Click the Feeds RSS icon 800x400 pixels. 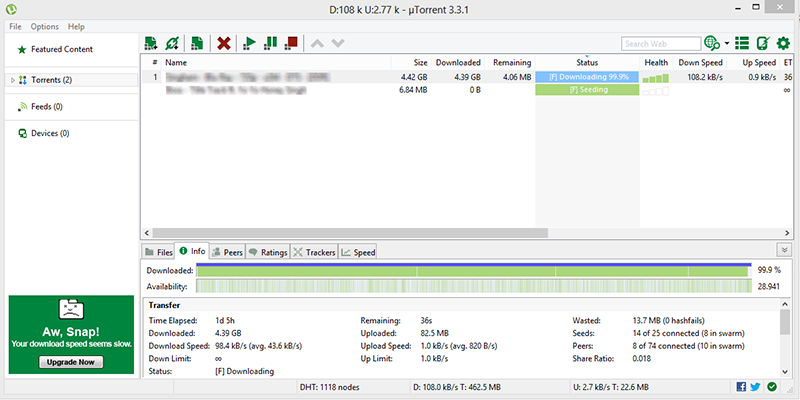[22, 107]
